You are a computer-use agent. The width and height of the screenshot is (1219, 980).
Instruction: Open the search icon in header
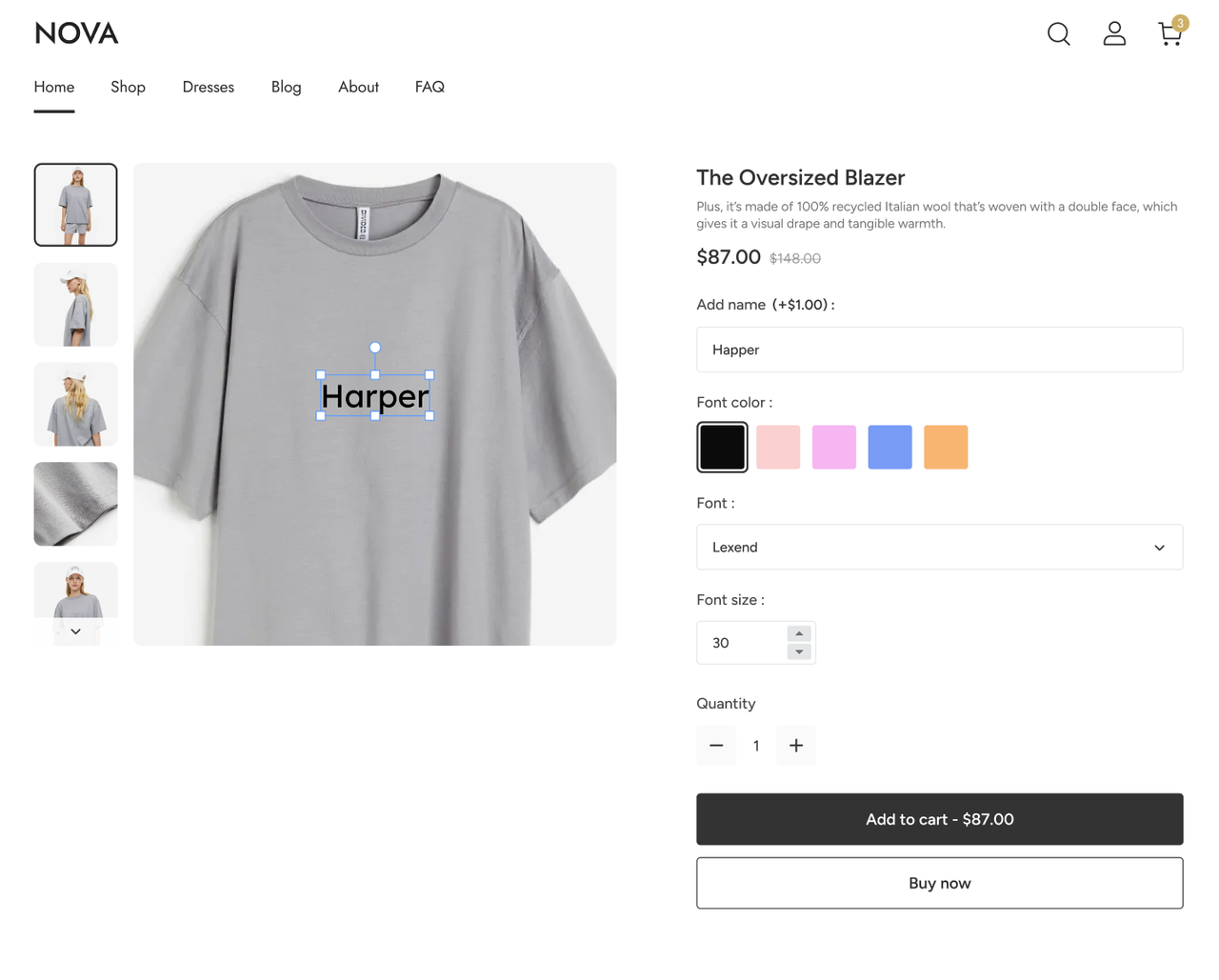[1058, 34]
